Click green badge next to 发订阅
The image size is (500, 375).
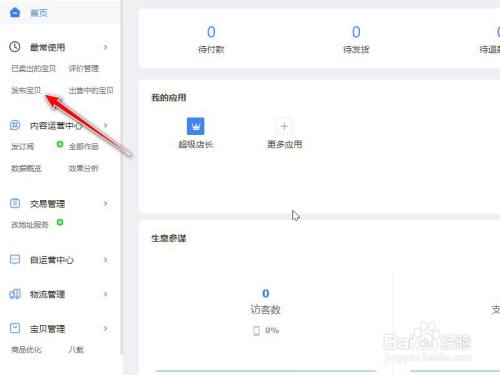point(60,144)
